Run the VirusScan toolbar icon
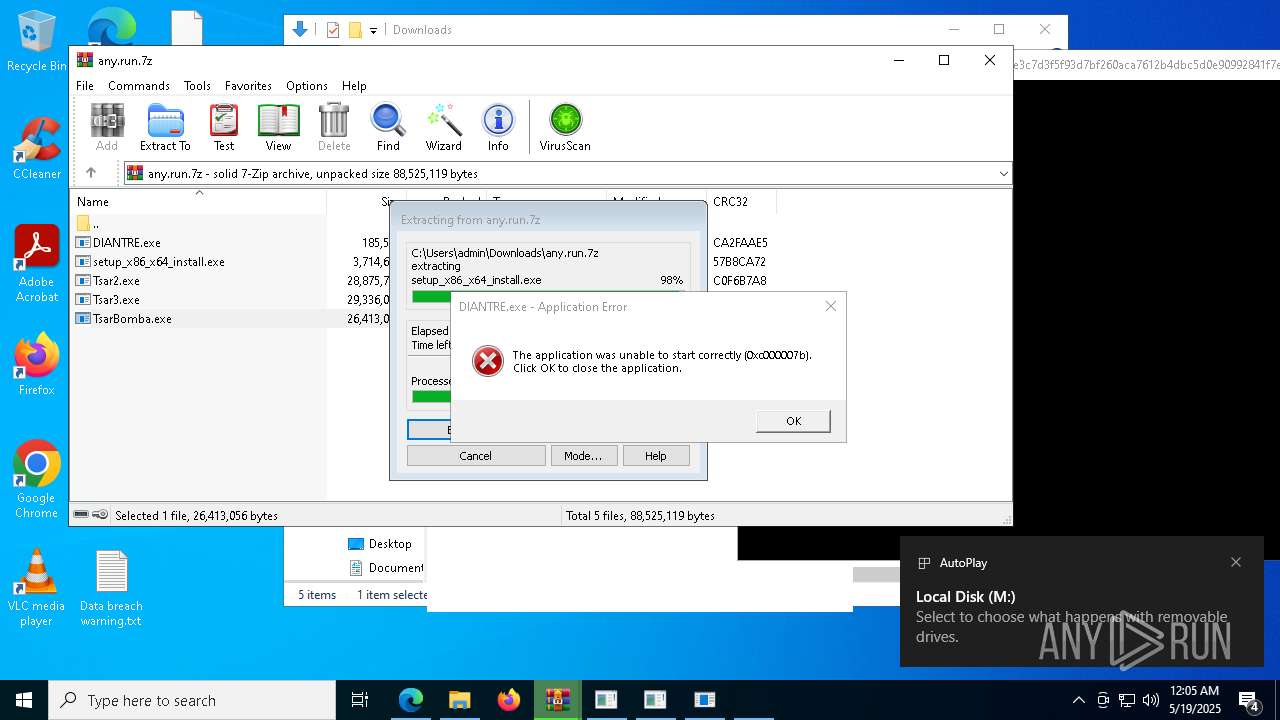Screen dimensions: 1280x720 coord(565,127)
